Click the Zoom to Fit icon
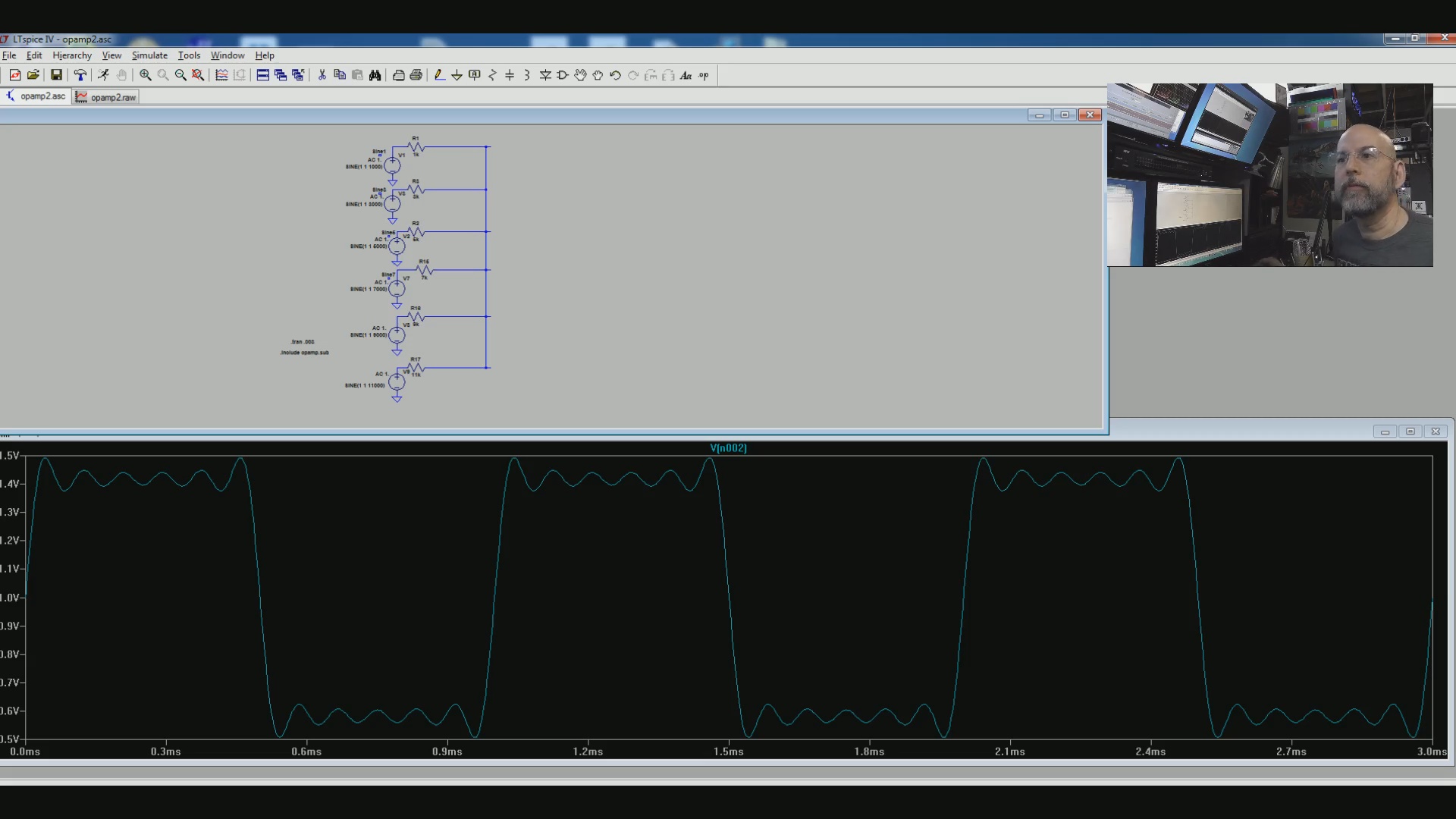1456x819 pixels. pos(198,75)
